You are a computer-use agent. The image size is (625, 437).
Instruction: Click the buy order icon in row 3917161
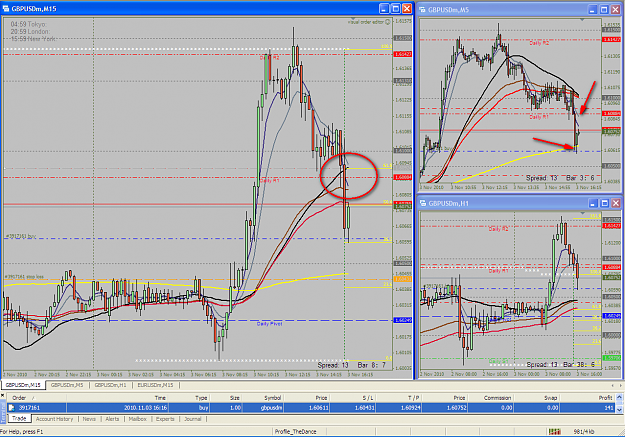tap(12, 407)
